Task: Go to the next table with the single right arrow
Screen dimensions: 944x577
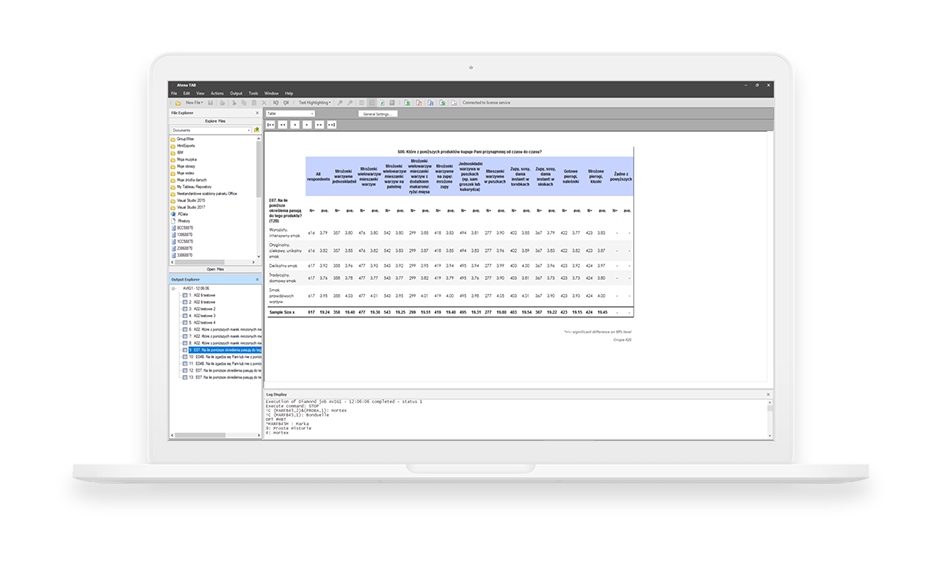Action: click(306, 123)
